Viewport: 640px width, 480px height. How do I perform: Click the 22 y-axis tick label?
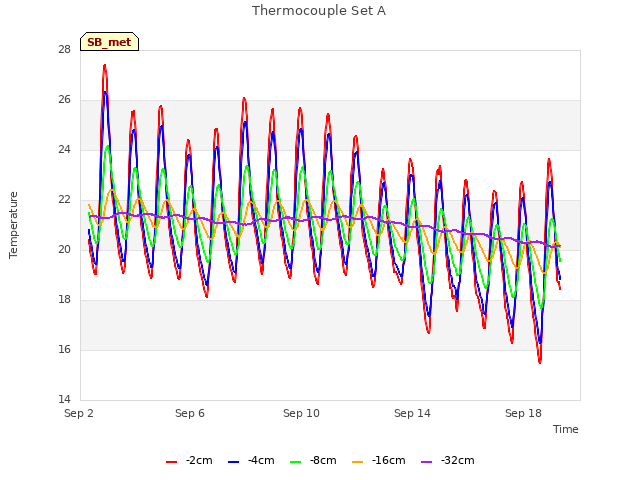pos(64,200)
